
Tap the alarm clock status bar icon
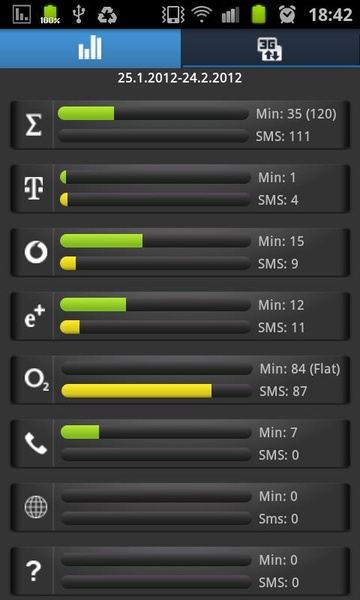[287, 15]
